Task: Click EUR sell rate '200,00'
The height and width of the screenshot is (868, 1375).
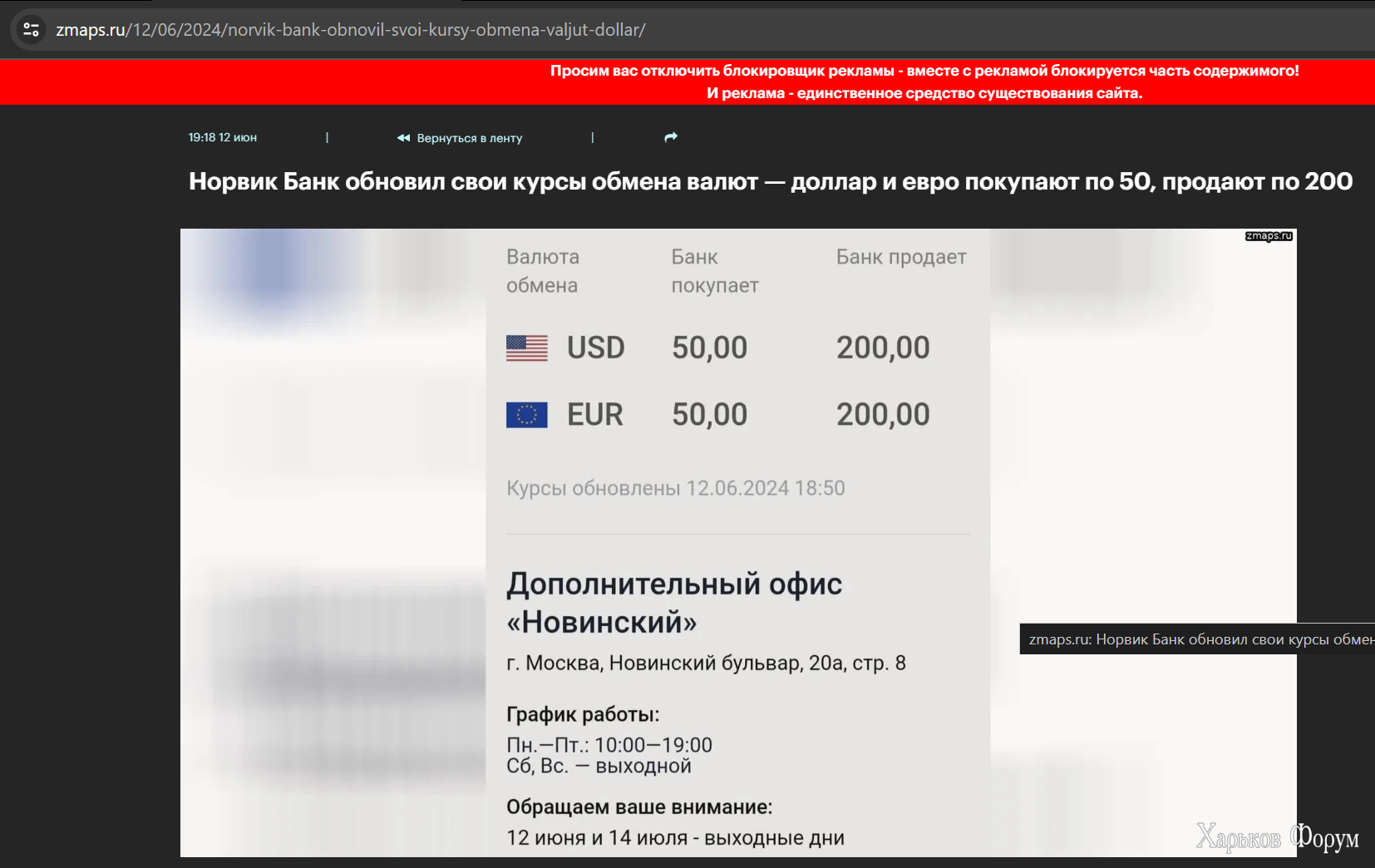Action: pyautogui.click(x=883, y=415)
